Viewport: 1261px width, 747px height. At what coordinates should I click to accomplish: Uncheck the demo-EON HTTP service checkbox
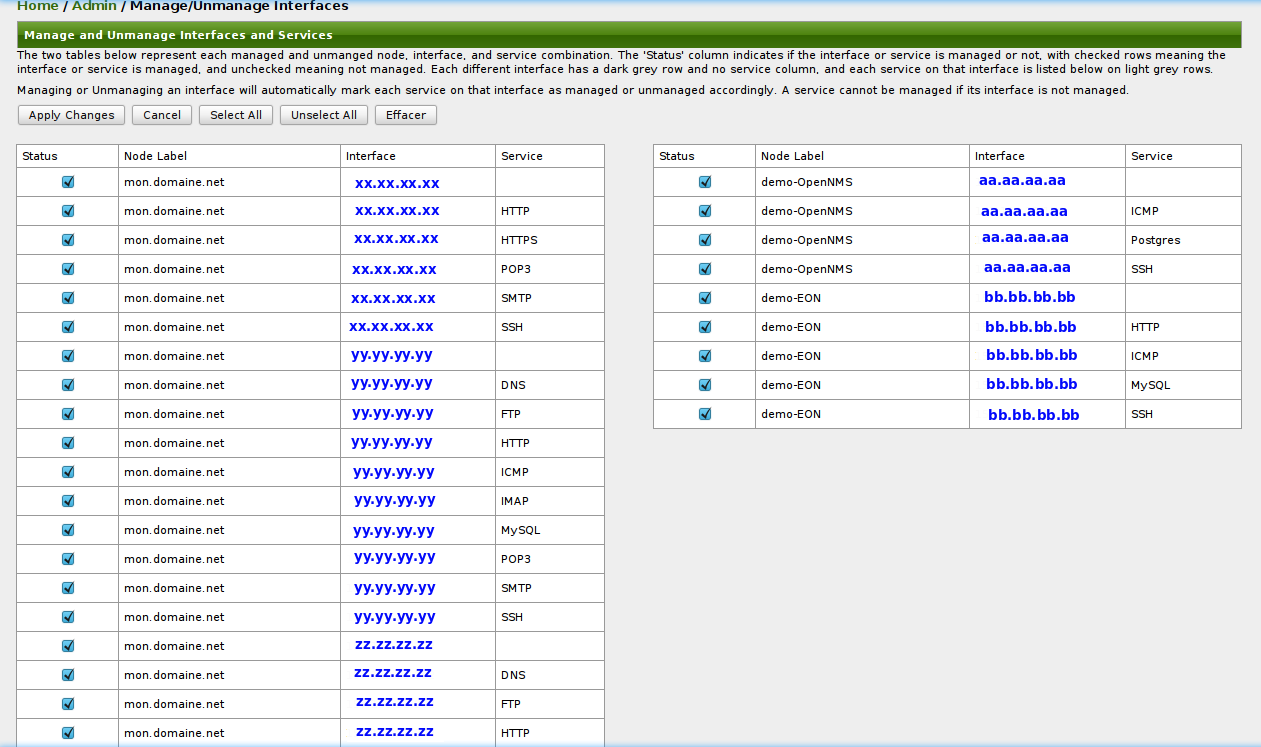tap(705, 327)
